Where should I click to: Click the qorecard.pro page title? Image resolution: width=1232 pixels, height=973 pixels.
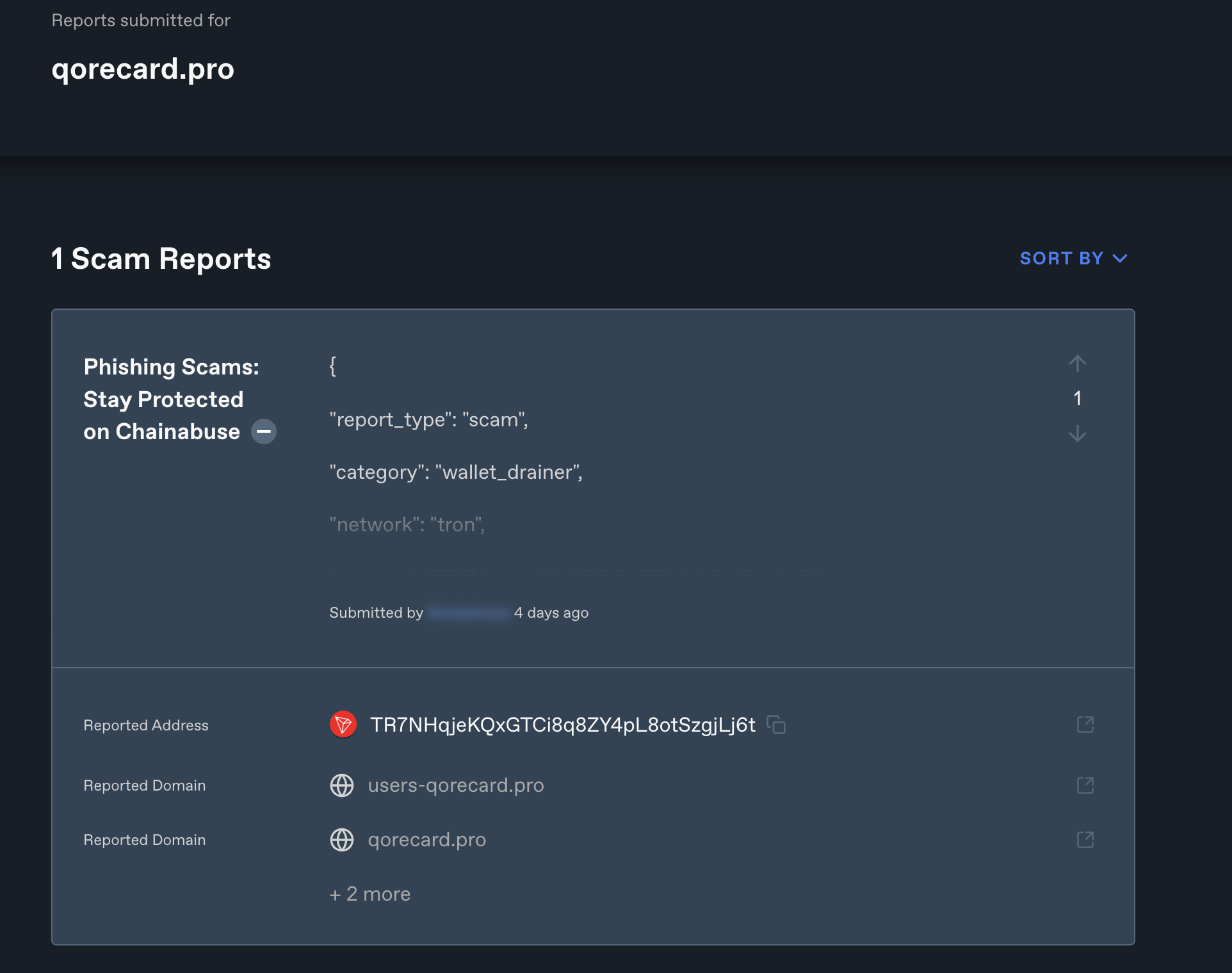click(143, 69)
